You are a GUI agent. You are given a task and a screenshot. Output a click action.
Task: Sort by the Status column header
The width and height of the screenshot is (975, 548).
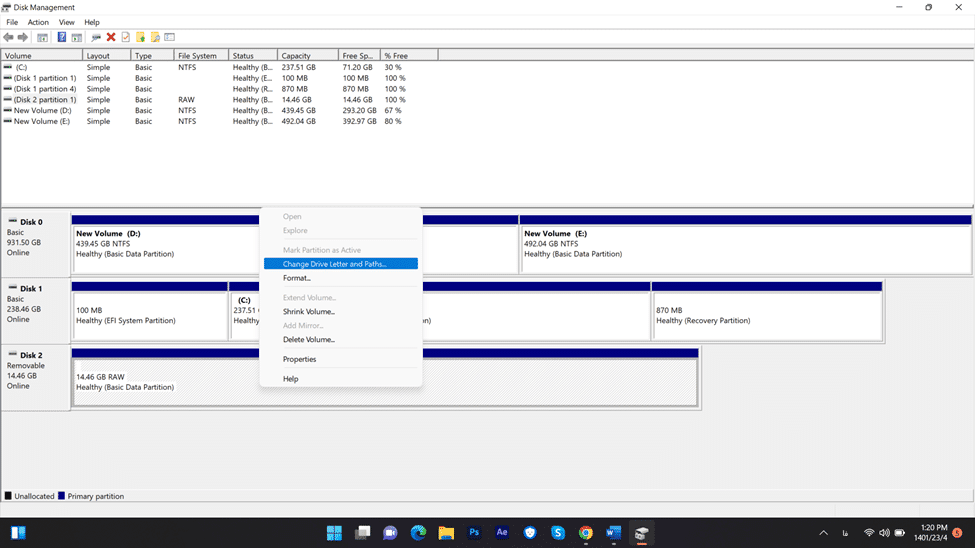252,55
